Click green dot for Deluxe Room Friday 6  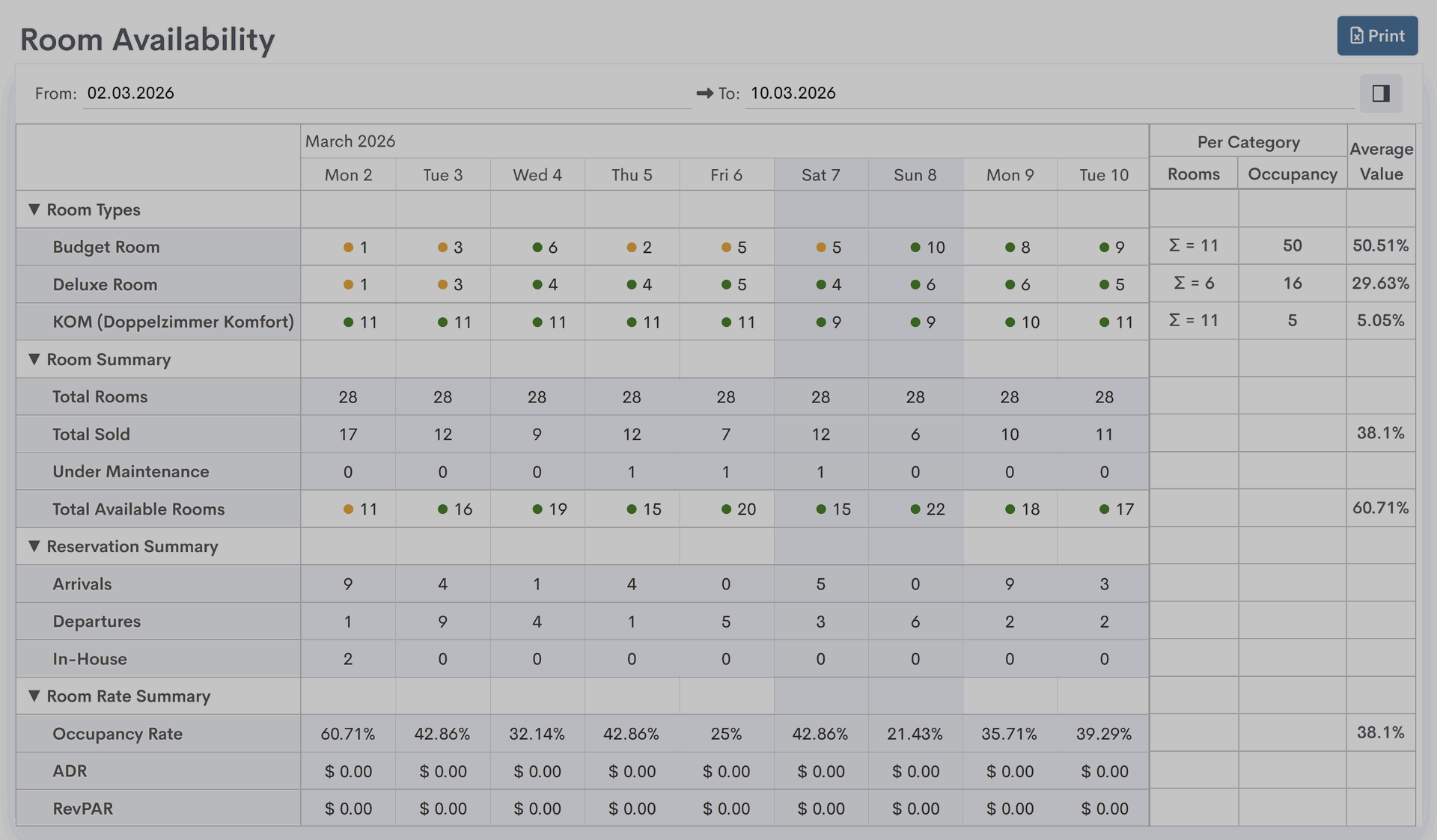(726, 285)
